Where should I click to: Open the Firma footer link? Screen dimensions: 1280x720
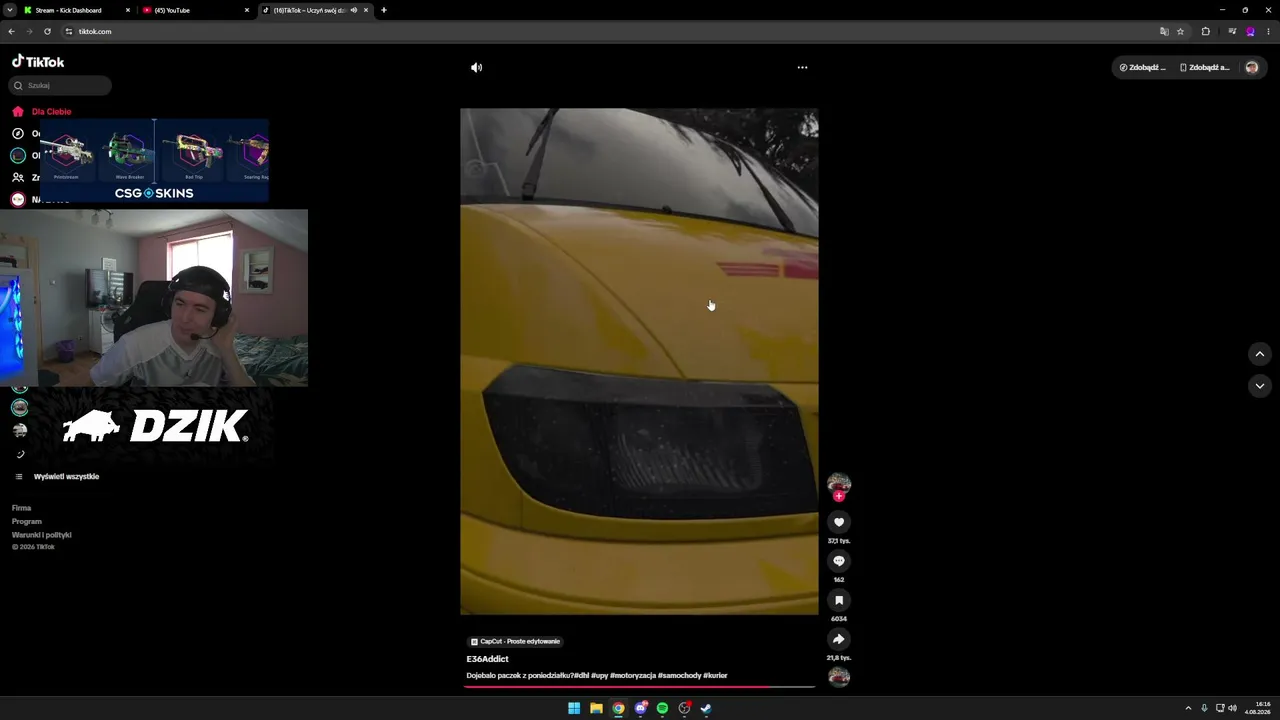click(x=21, y=508)
